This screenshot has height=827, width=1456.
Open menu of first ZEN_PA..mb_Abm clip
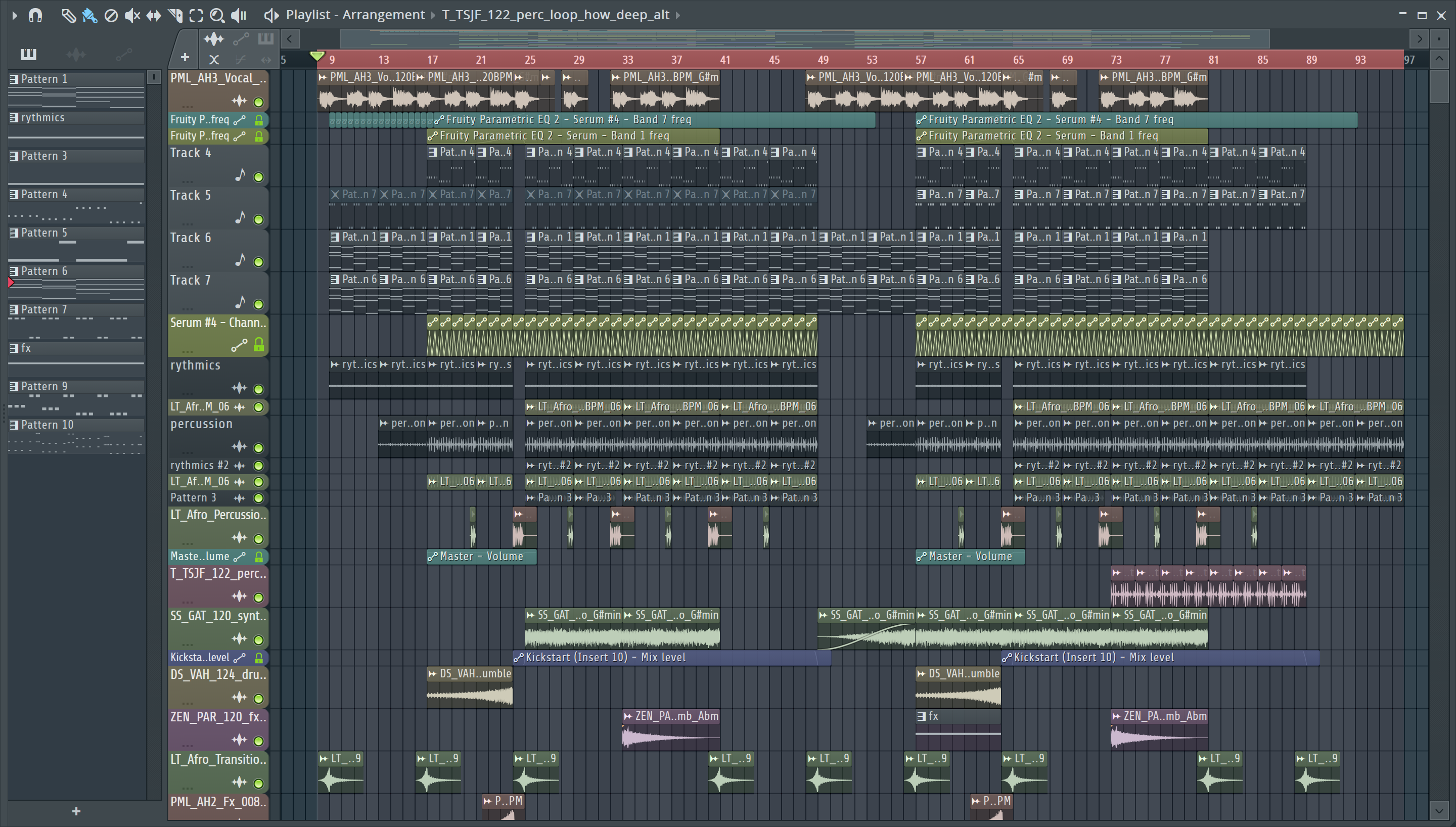pos(628,716)
